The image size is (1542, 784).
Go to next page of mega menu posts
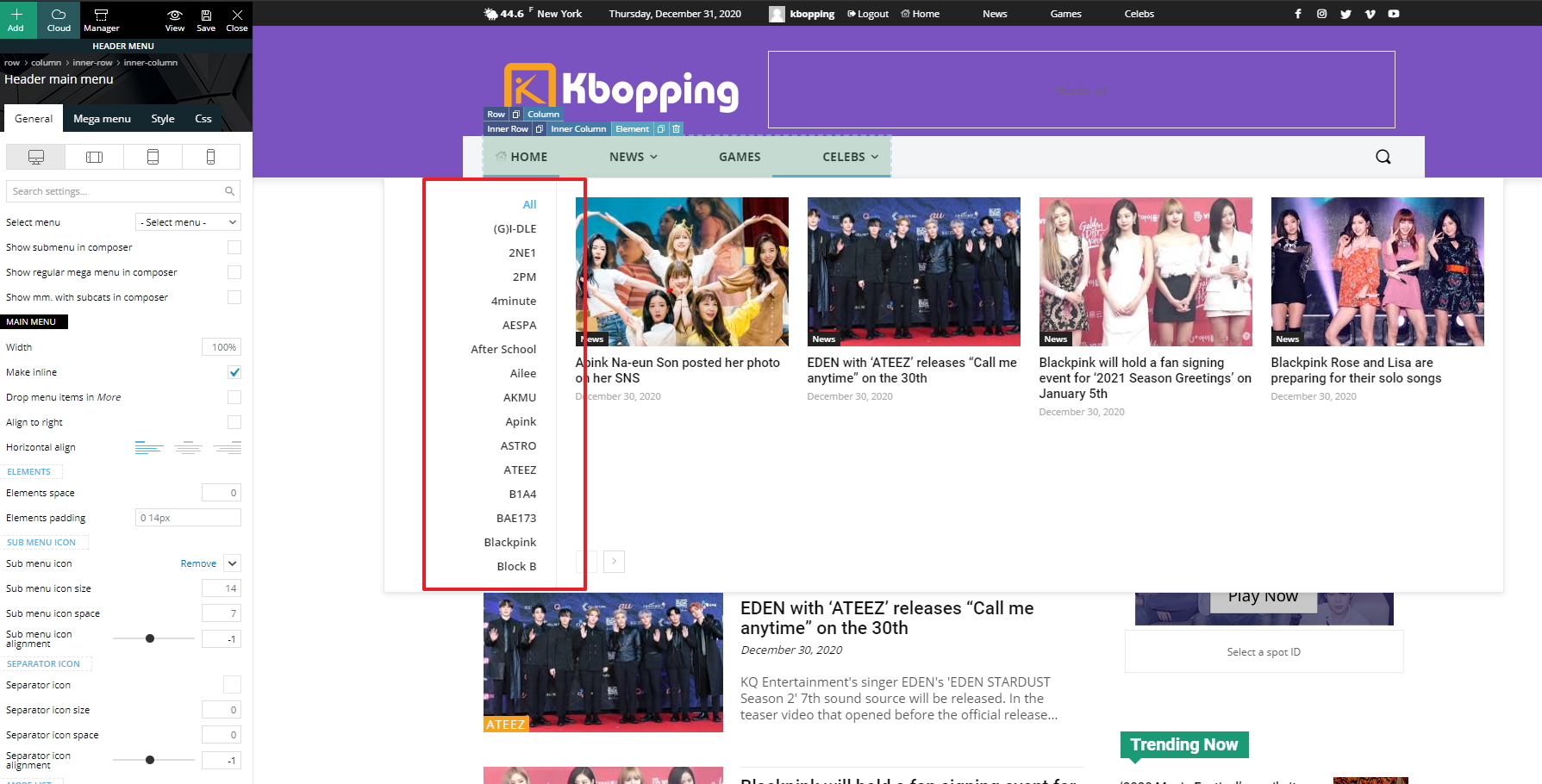click(614, 562)
